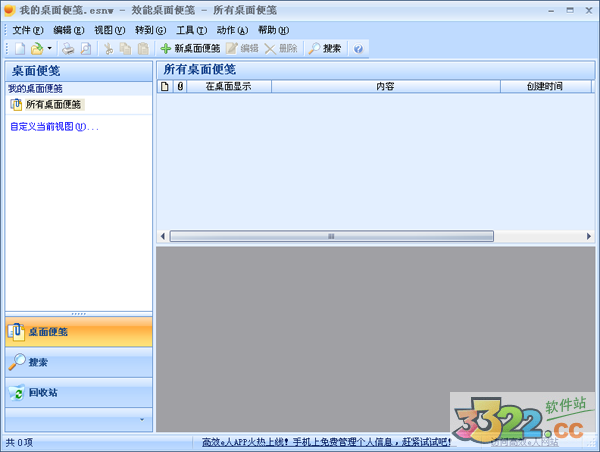
Task: Minimize the window
Action: pos(551,11)
